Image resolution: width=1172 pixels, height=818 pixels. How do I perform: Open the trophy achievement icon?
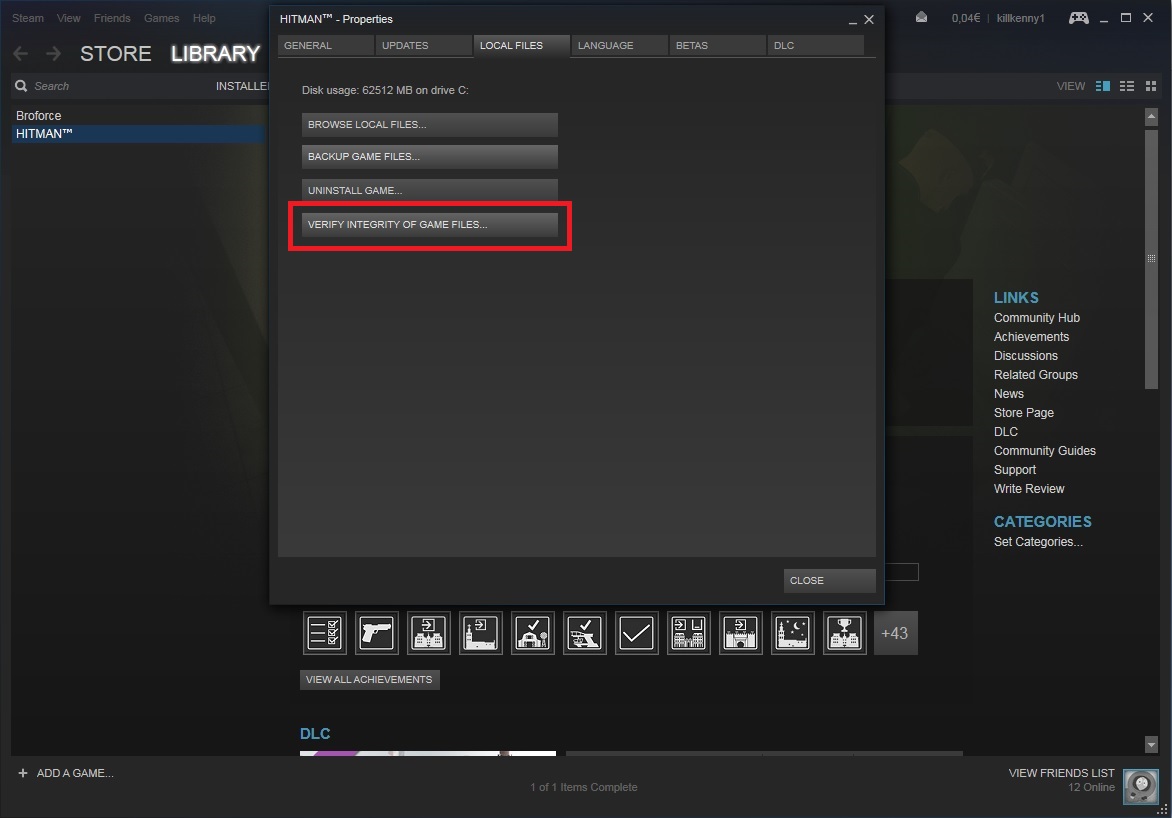click(x=845, y=633)
